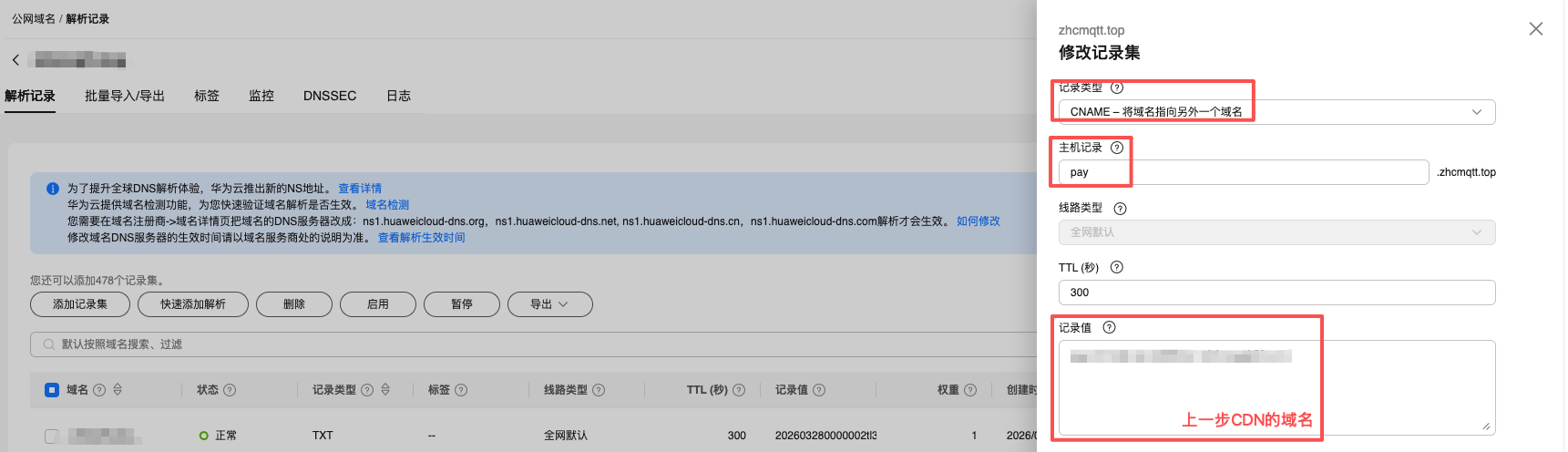Click help icon beside 权重 column header
The width and height of the screenshot is (1568, 452).
tap(970, 390)
